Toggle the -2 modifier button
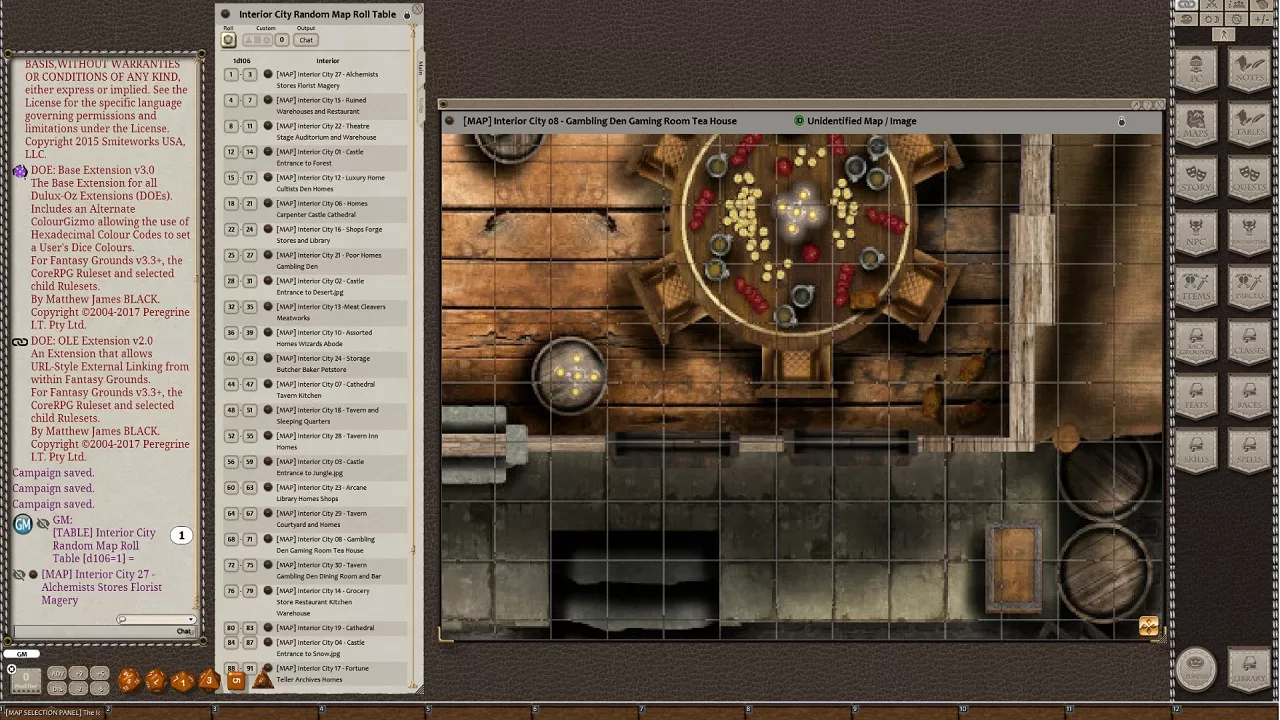 coord(79,688)
